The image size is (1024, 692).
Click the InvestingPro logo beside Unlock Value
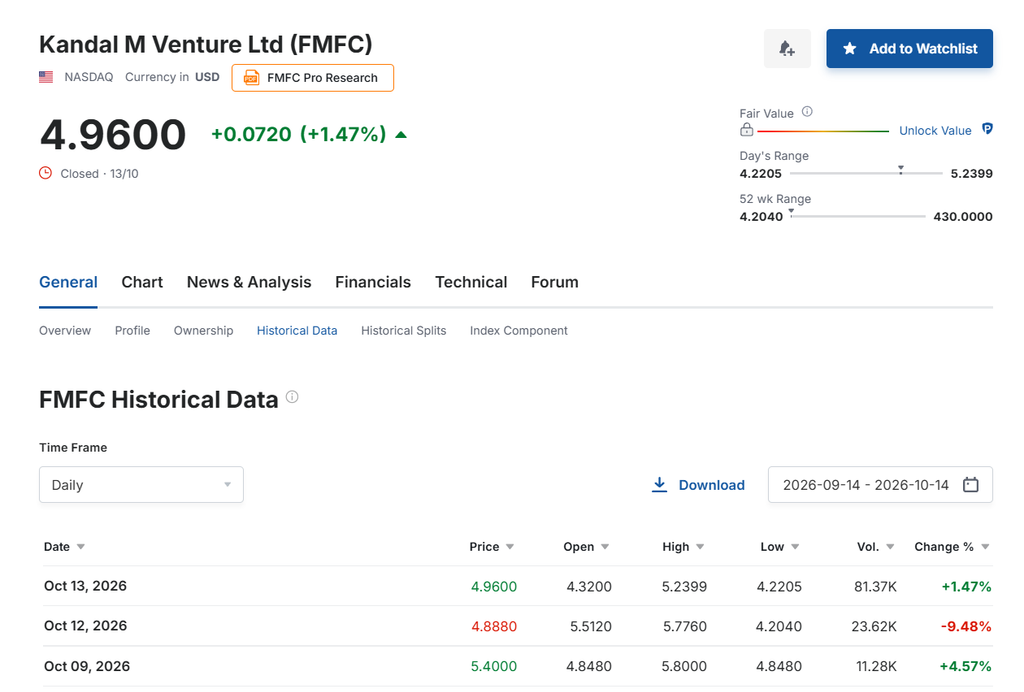(987, 129)
